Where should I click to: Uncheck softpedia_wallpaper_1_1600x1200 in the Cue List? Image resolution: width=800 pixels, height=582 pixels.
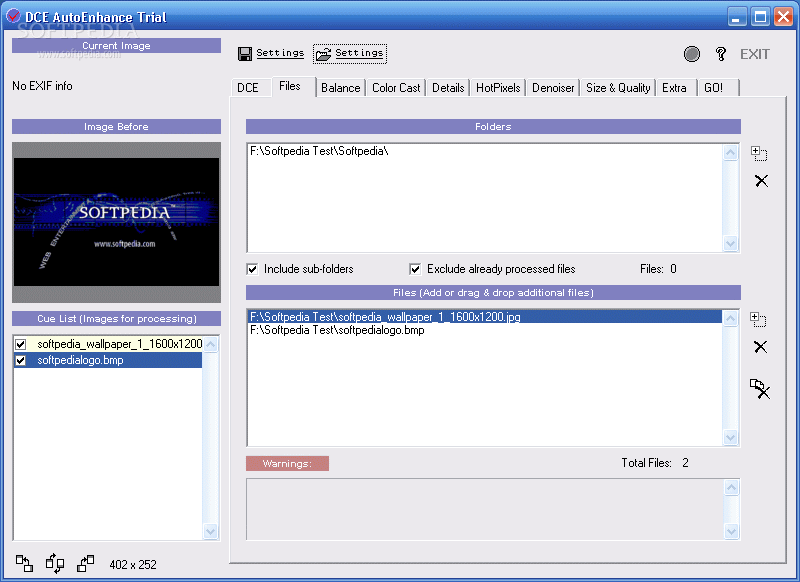[20, 344]
